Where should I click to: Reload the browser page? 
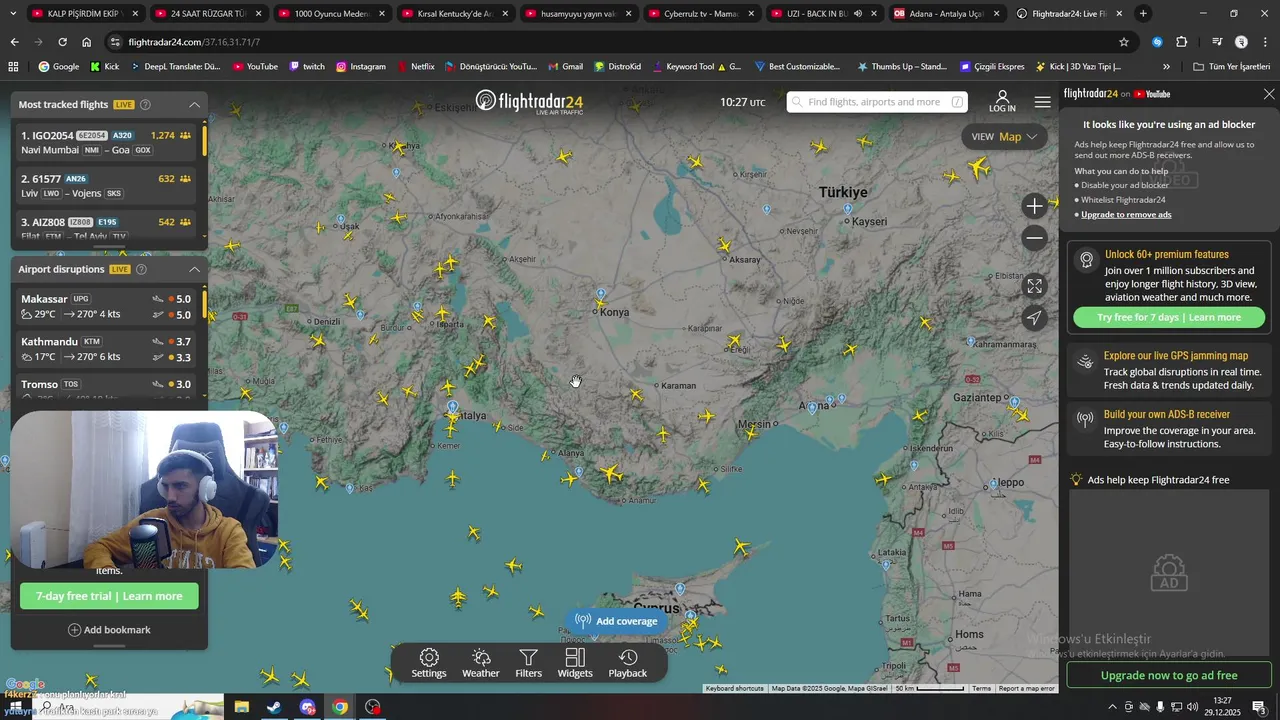click(62, 42)
